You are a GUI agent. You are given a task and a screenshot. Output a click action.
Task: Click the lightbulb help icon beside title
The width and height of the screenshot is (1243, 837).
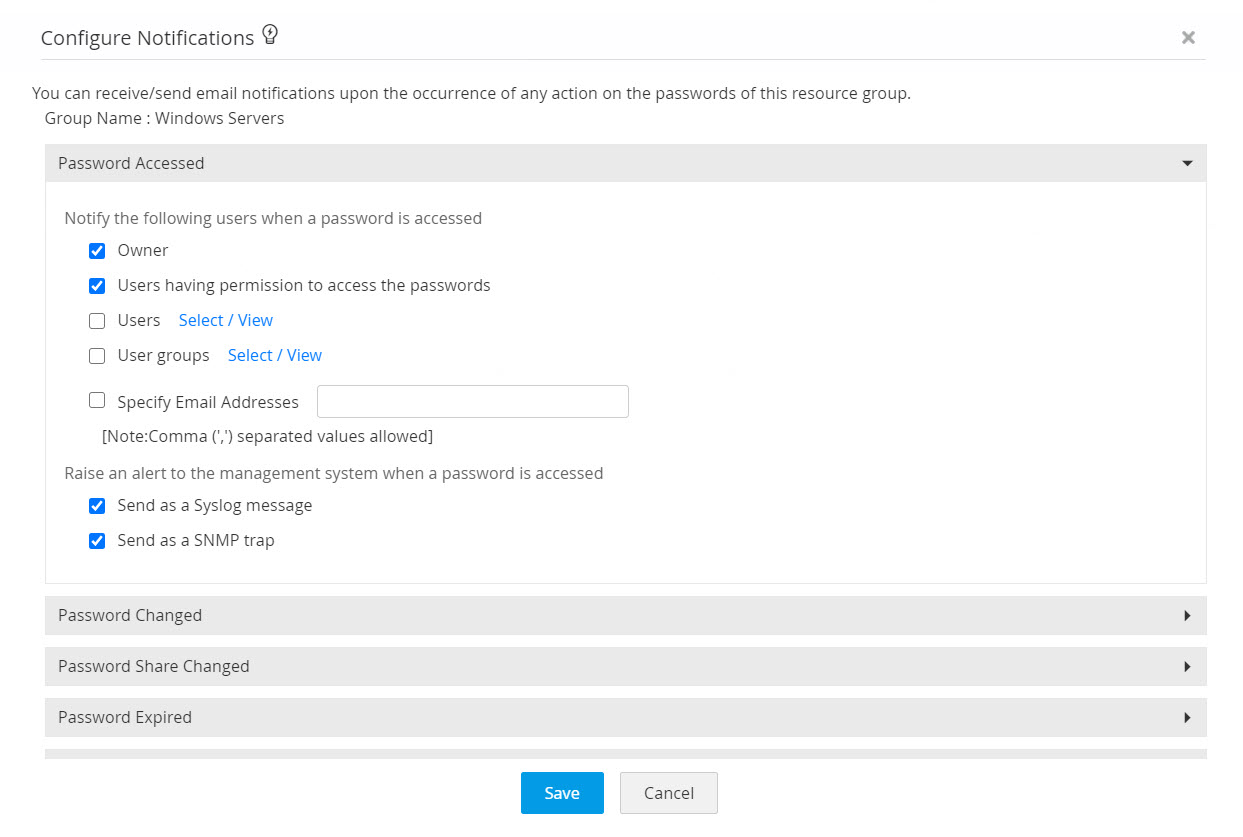click(x=270, y=36)
